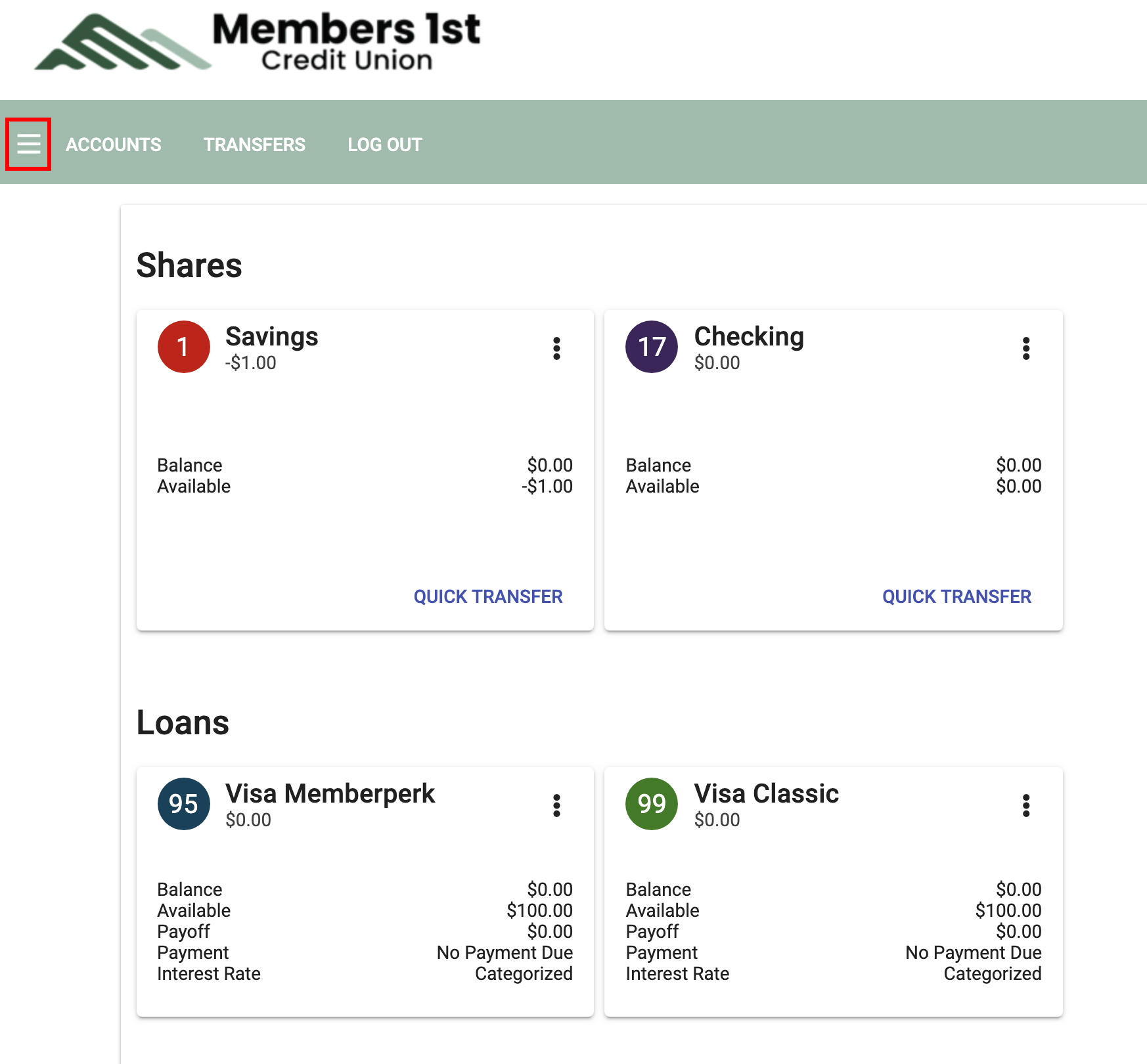Image resolution: width=1147 pixels, height=1064 pixels.
Task: Click Visa Memberperk Payoff label
Action: 184,931
